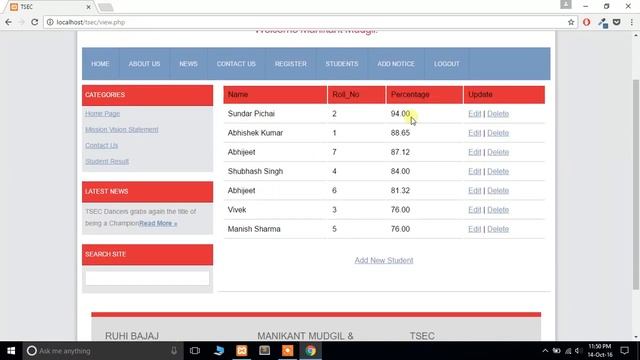This screenshot has height=360, width=640.
Task: Open the Windows Start menu
Action: 11,351
